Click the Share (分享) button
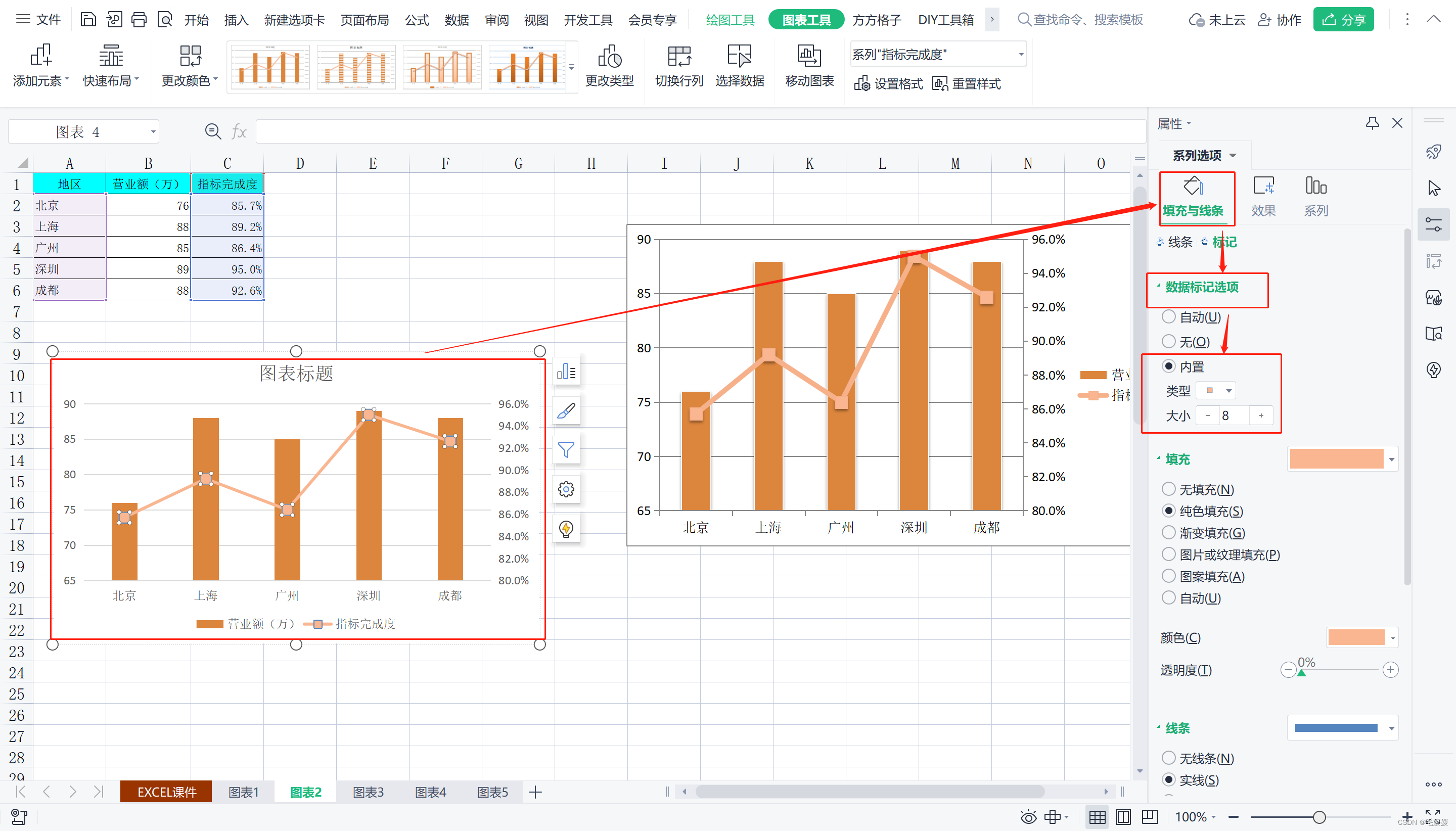Viewport: 1456px width, 831px height. coord(1343,20)
